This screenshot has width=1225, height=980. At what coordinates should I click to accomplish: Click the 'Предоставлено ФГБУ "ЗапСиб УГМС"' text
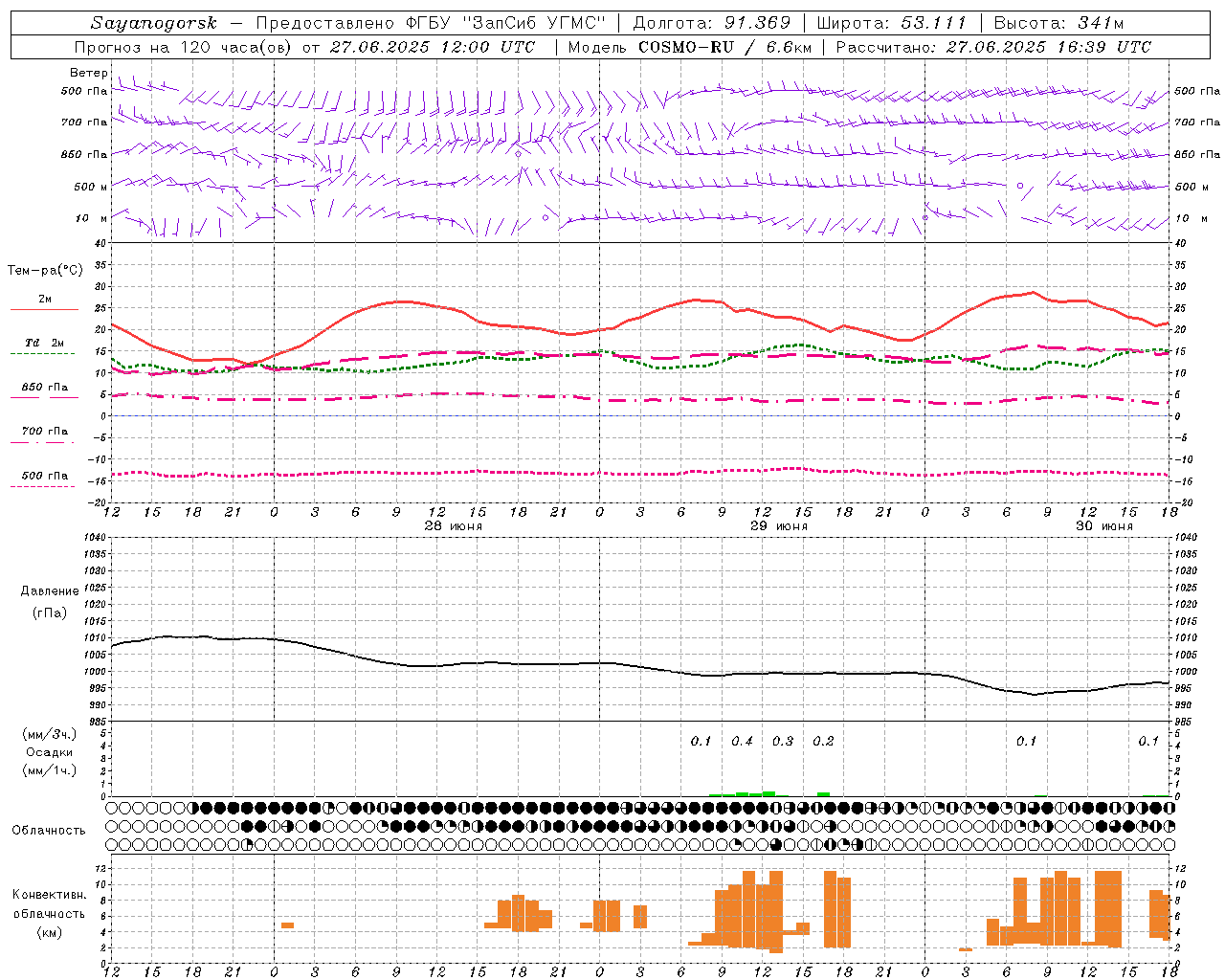pyautogui.click(x=432, y=23)
